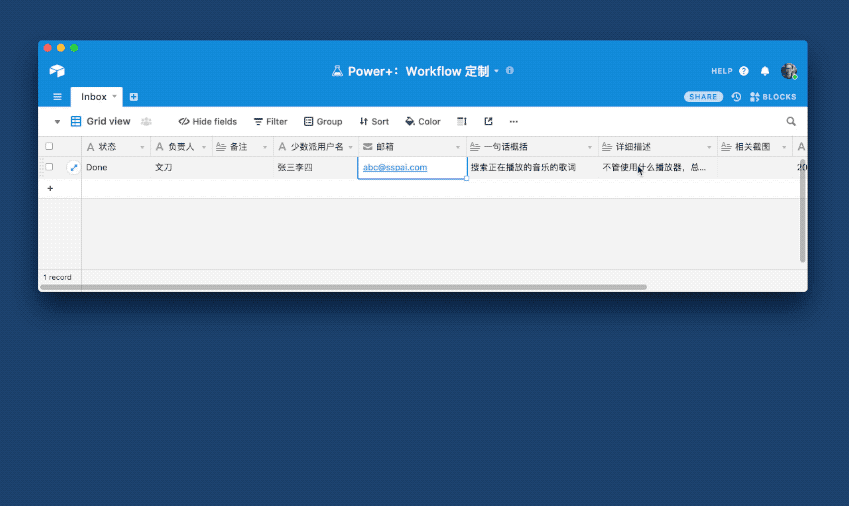Tick the select-all checkbox in header
Screen dimensions: 849x506
coord(49,147)
